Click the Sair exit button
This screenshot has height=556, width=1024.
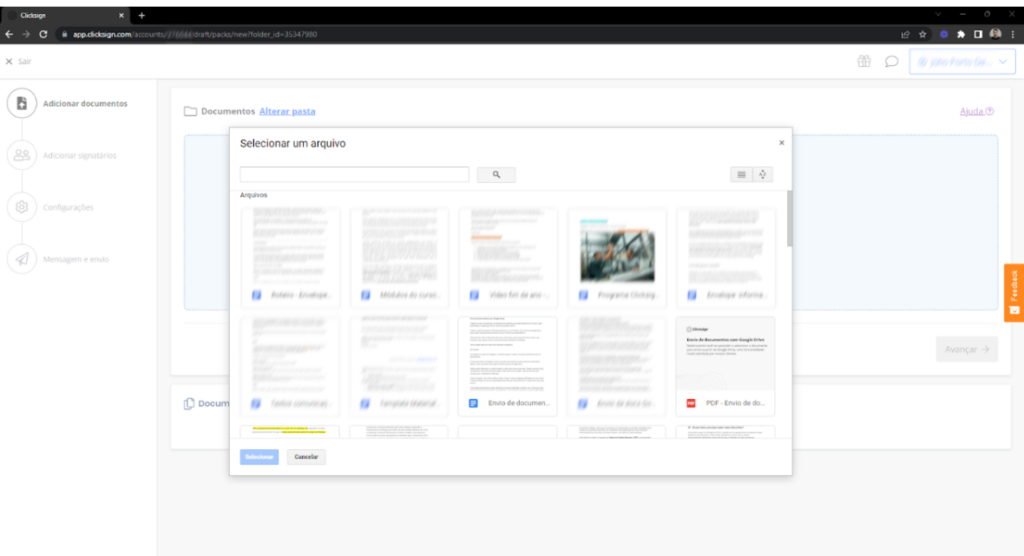[x=18, y=61]
